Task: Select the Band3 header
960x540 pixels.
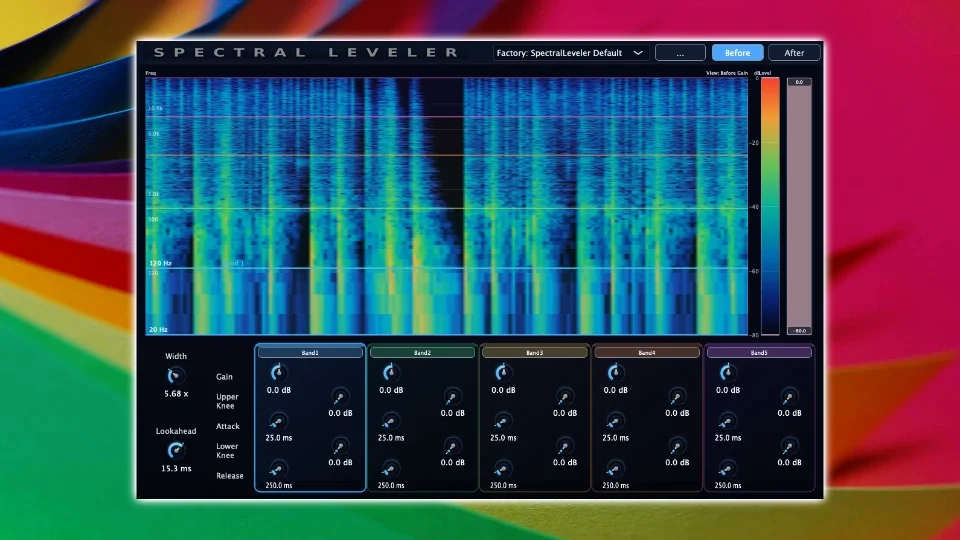Action: [534, 353]
